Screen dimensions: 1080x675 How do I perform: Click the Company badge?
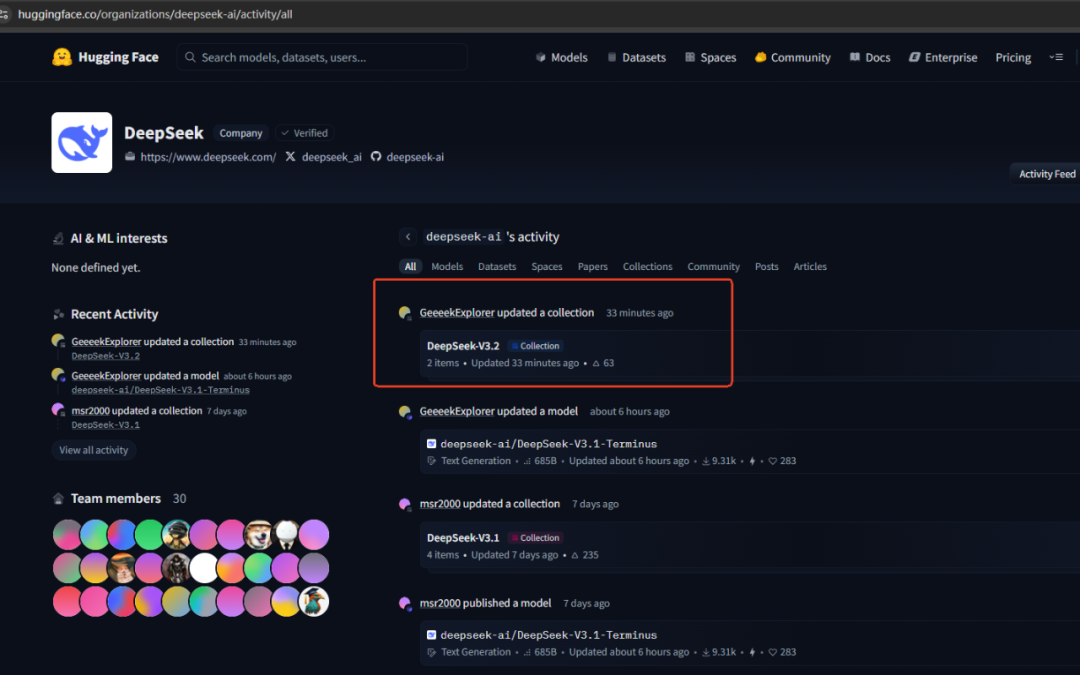click(241, 133)
